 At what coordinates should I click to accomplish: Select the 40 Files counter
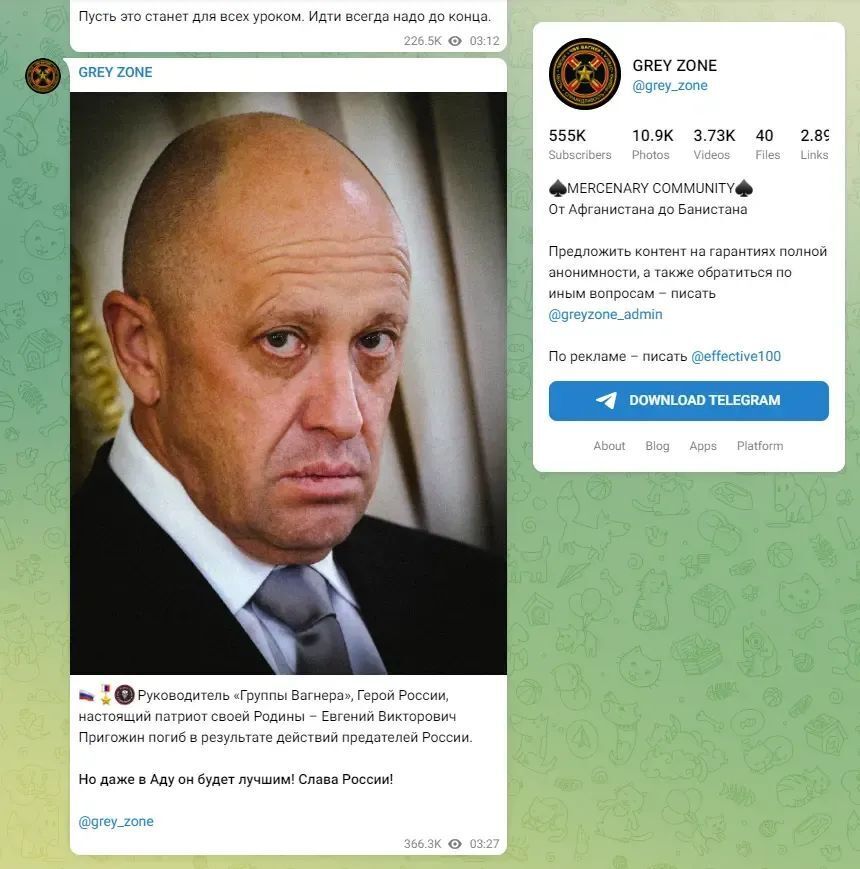pyautogui.click(x=767, y=144)
